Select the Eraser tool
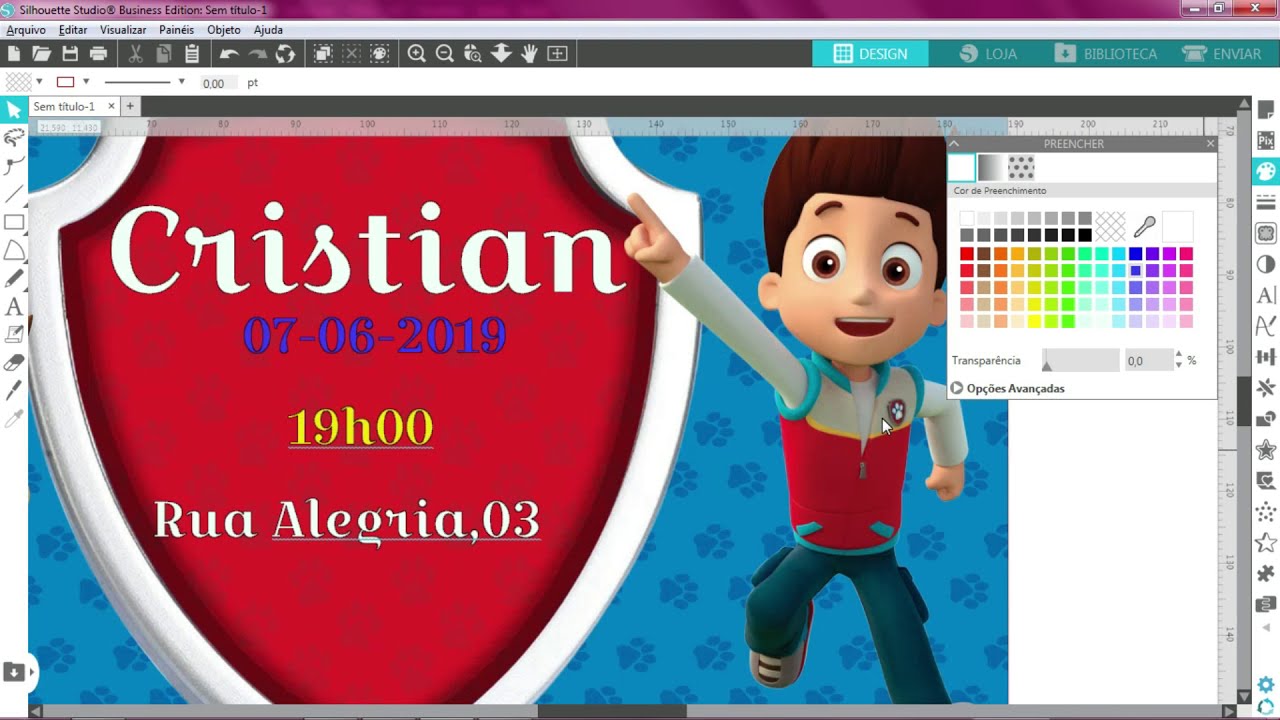This screenshot has height=720, width=1280. click(x=14, y=362)
